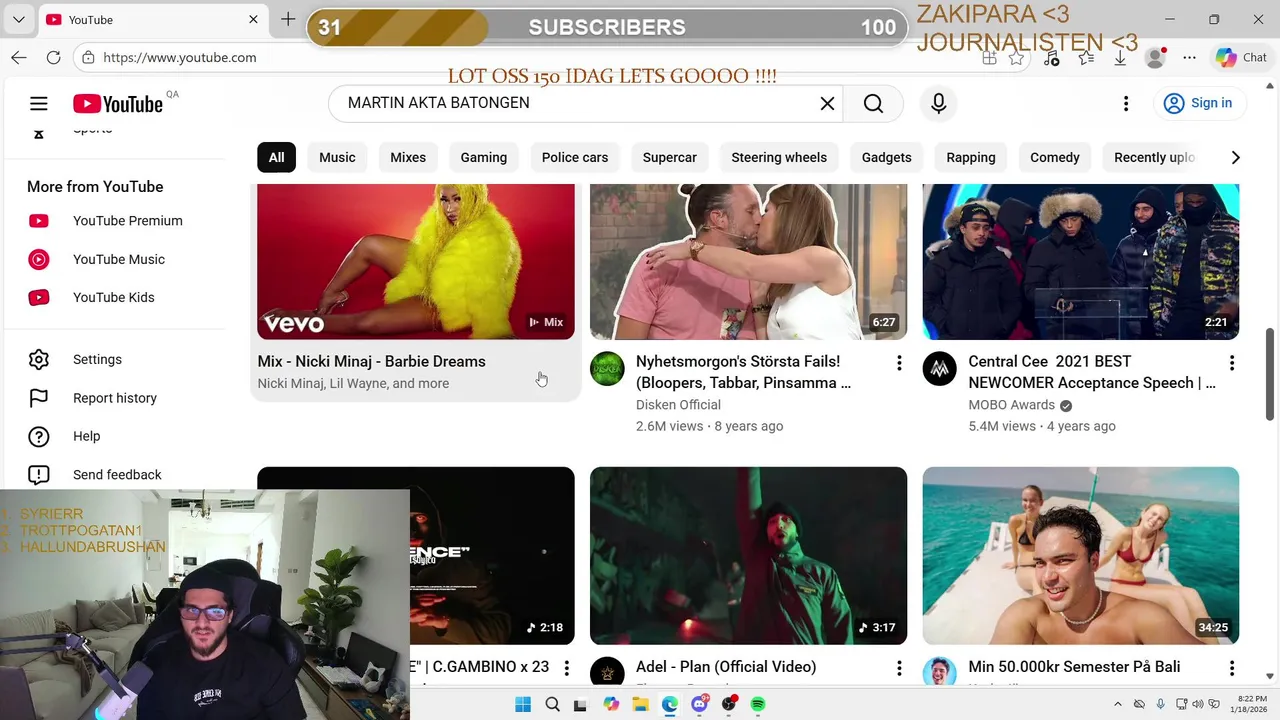Select the Supercar filter chip
This screenshot has height=720, width=1280.
point(670,157)
